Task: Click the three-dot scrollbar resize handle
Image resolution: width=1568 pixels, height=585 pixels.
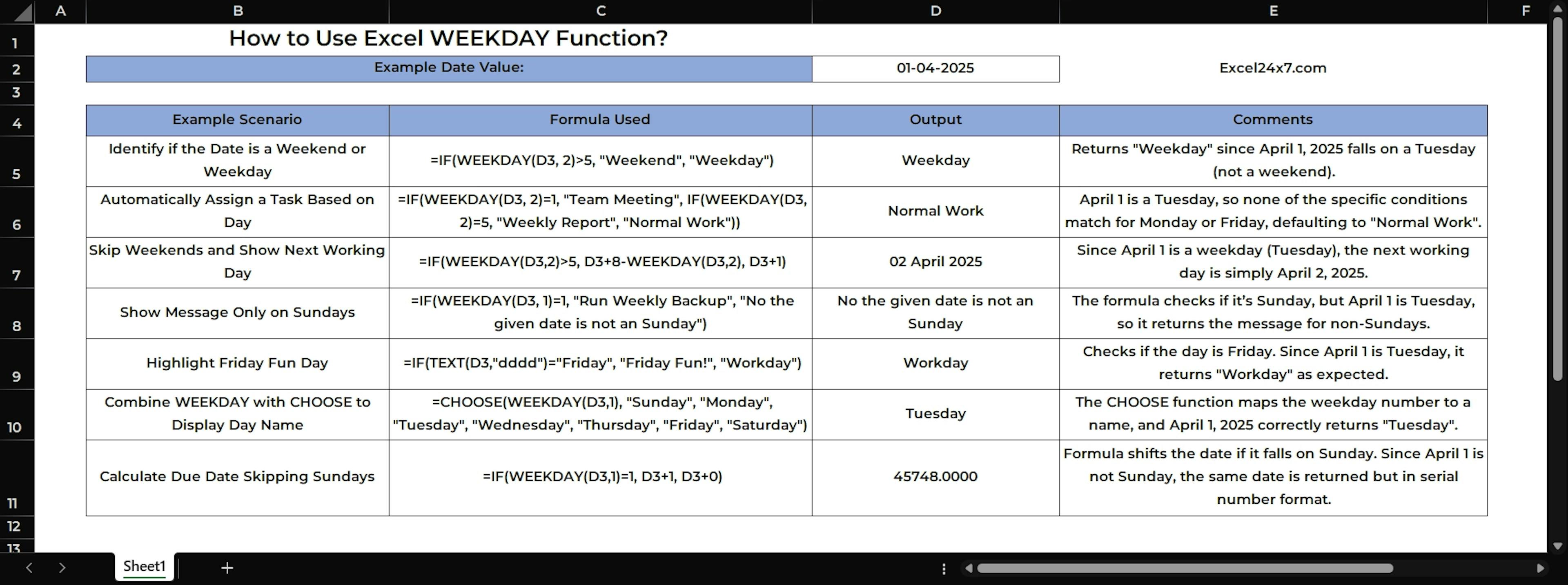Action: click(x=944, y=568)
